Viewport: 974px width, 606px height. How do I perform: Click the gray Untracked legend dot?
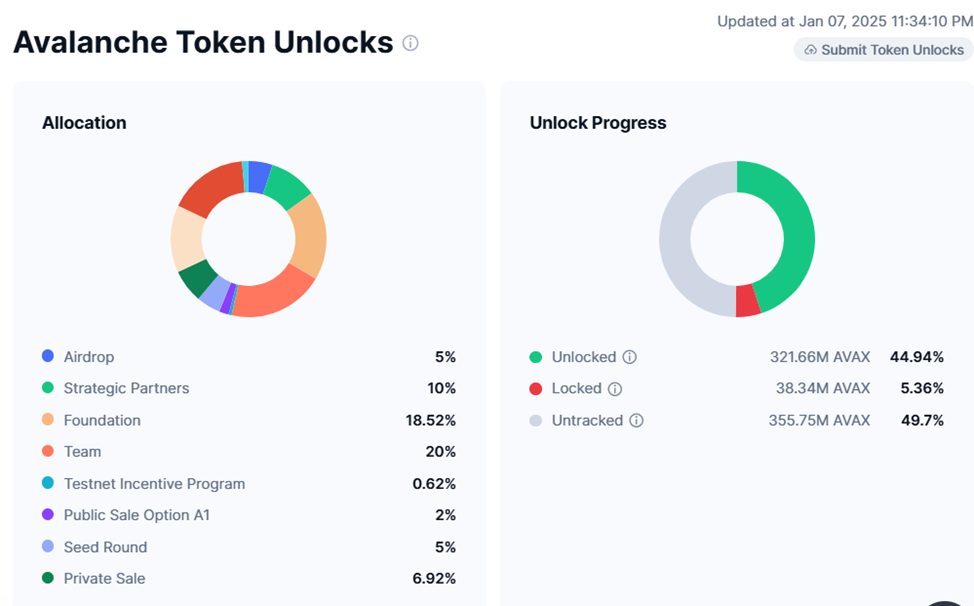click(536, 421)
